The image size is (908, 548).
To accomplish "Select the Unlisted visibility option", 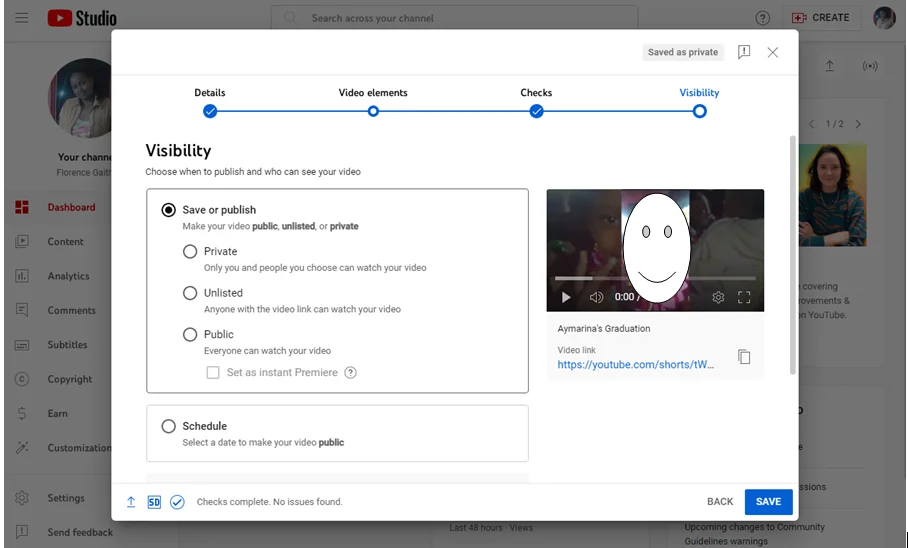I will pos(190,293).
